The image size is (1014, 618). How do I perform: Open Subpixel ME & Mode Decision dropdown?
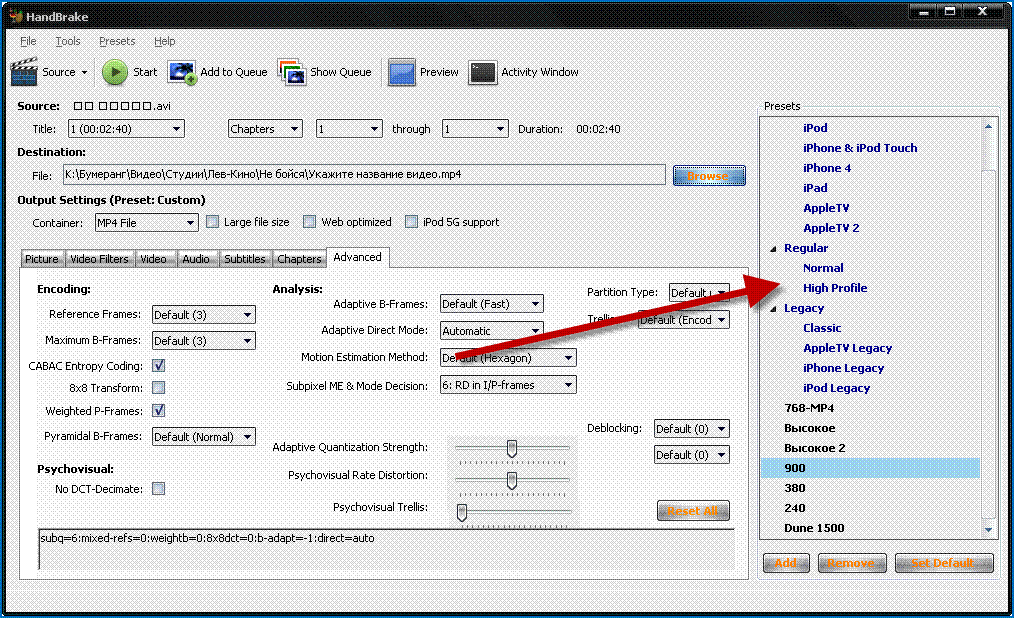pos(508,385)
